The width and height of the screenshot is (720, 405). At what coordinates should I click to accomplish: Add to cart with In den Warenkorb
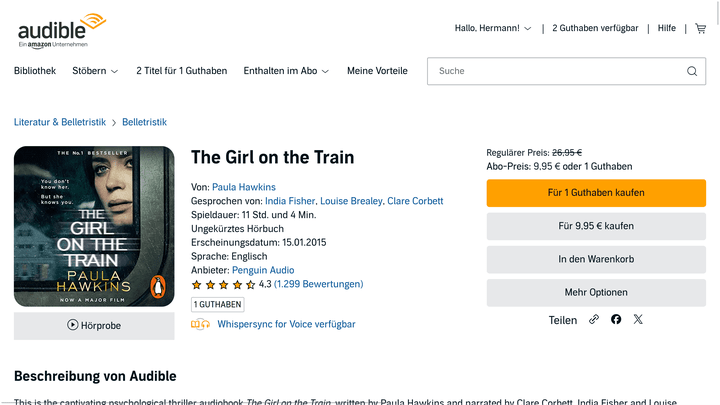pyautogui.click(x=596, y=259)
